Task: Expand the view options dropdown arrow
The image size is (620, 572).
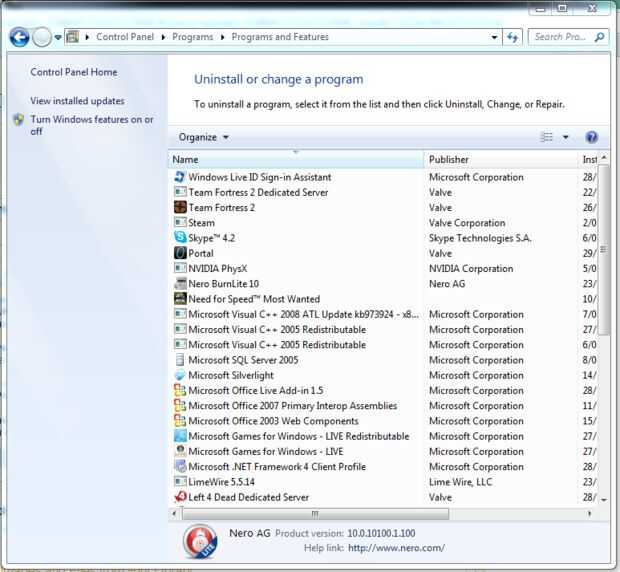Action: pyautogui.click(x=565, y=137)
